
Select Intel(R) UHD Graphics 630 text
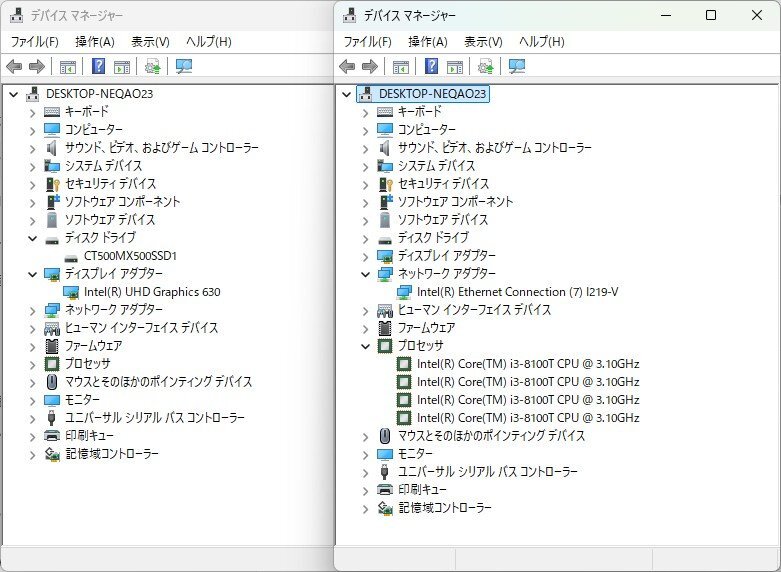coord(152,292)
